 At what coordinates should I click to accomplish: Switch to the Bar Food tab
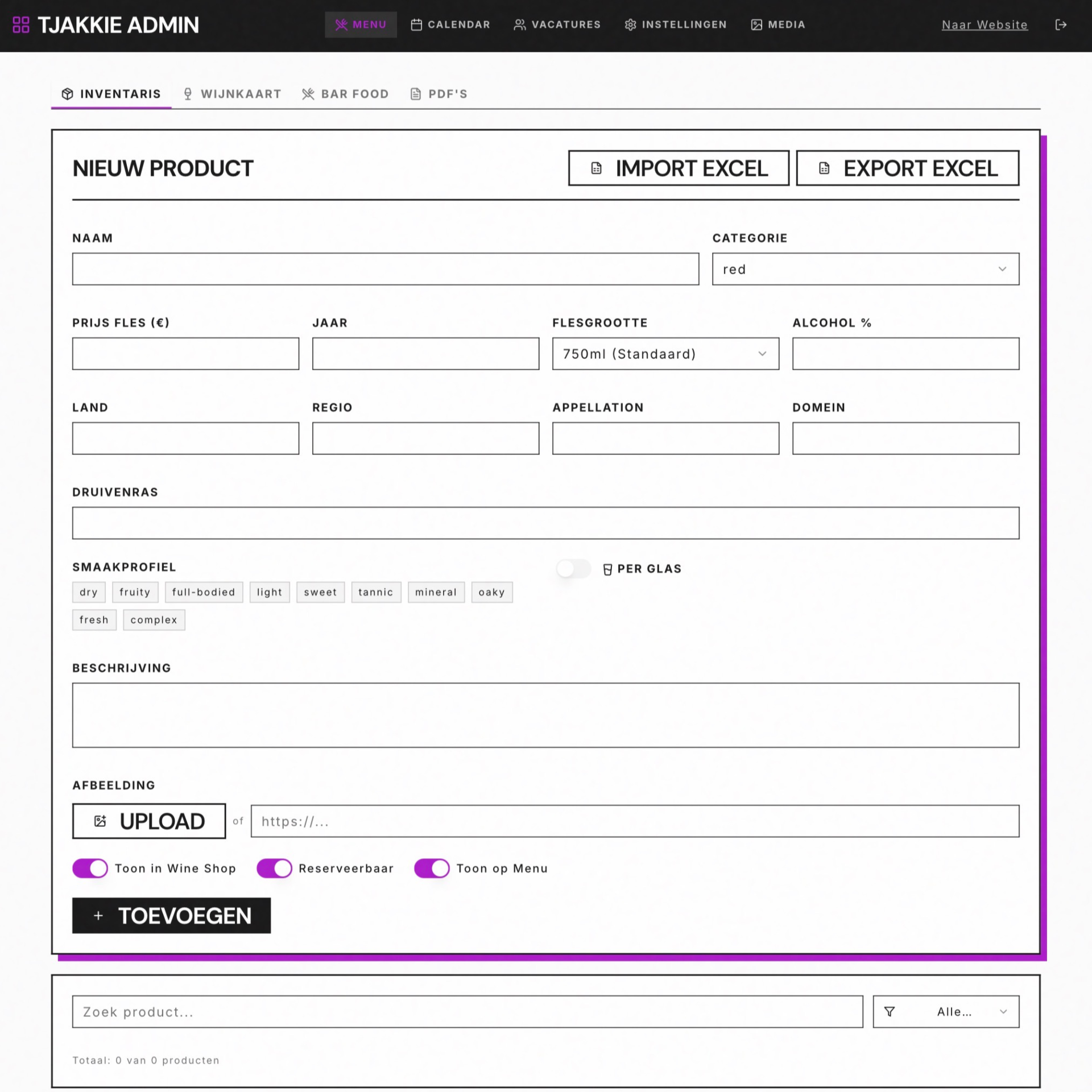click(x=345, y=94)
